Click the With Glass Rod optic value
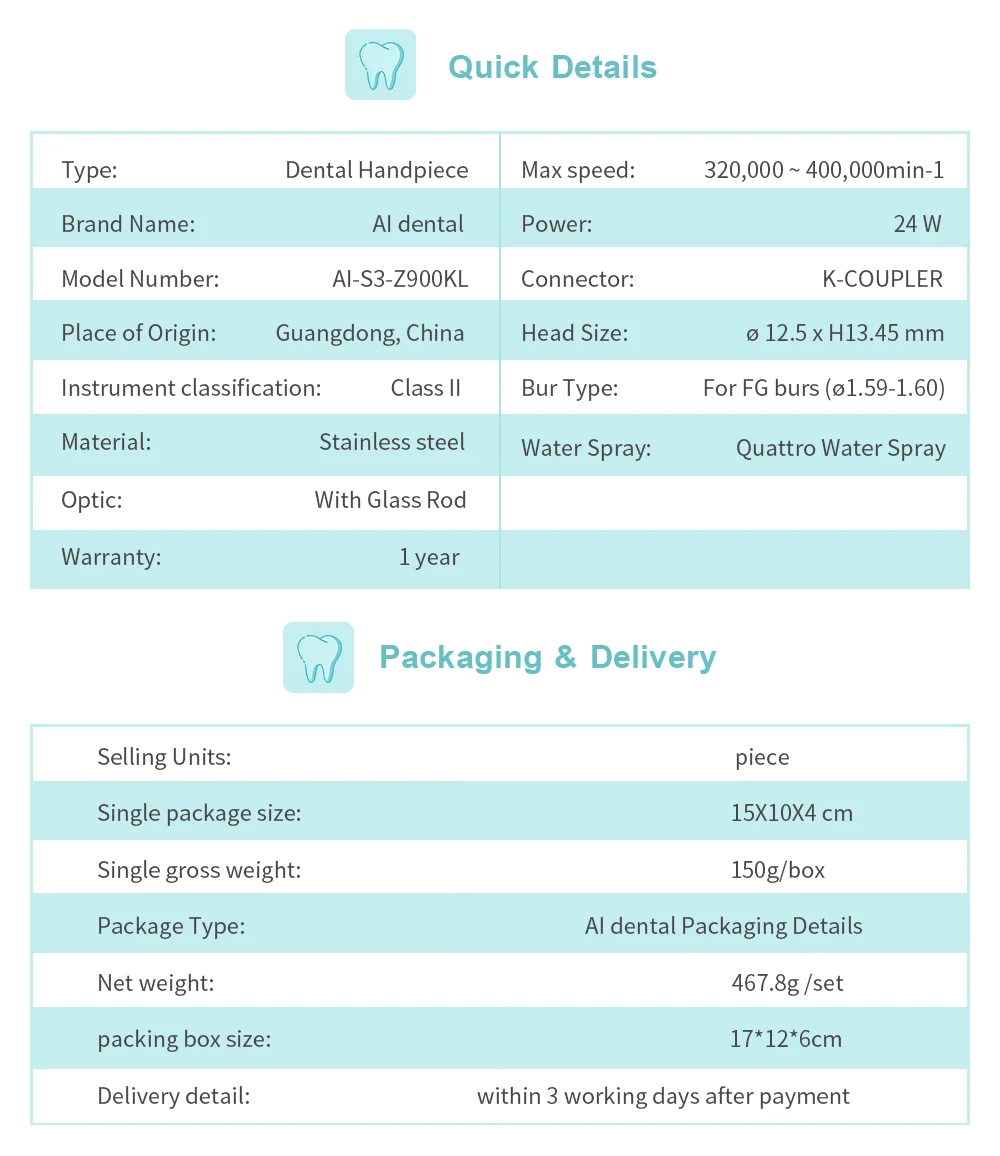 pos(390,500)
